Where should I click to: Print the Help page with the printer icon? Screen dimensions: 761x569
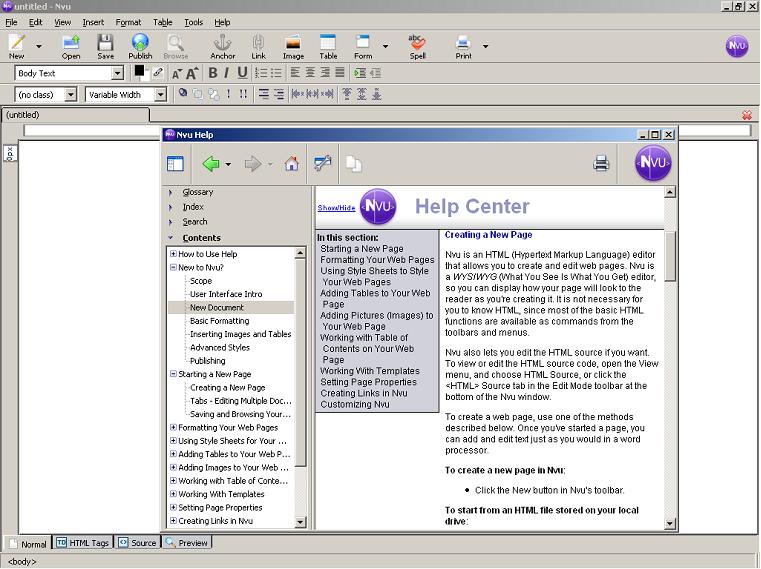pyautogui.click(x=601, y=164)
